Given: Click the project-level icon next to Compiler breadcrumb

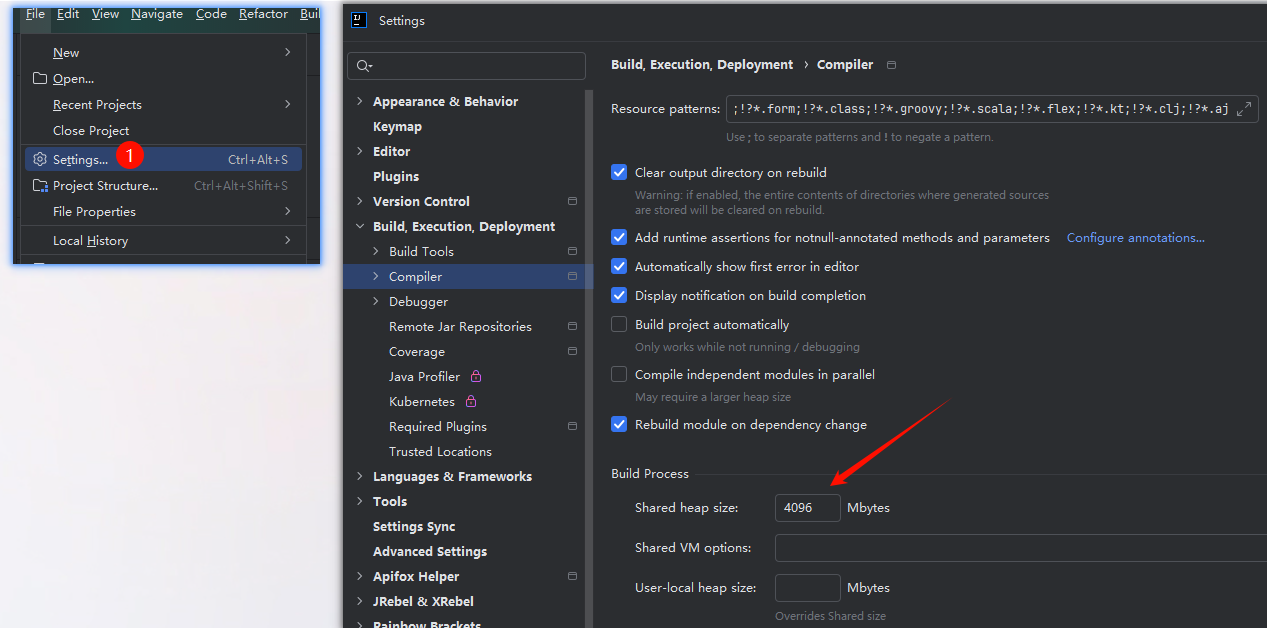Looking at the screenshot, I should 891,65.
